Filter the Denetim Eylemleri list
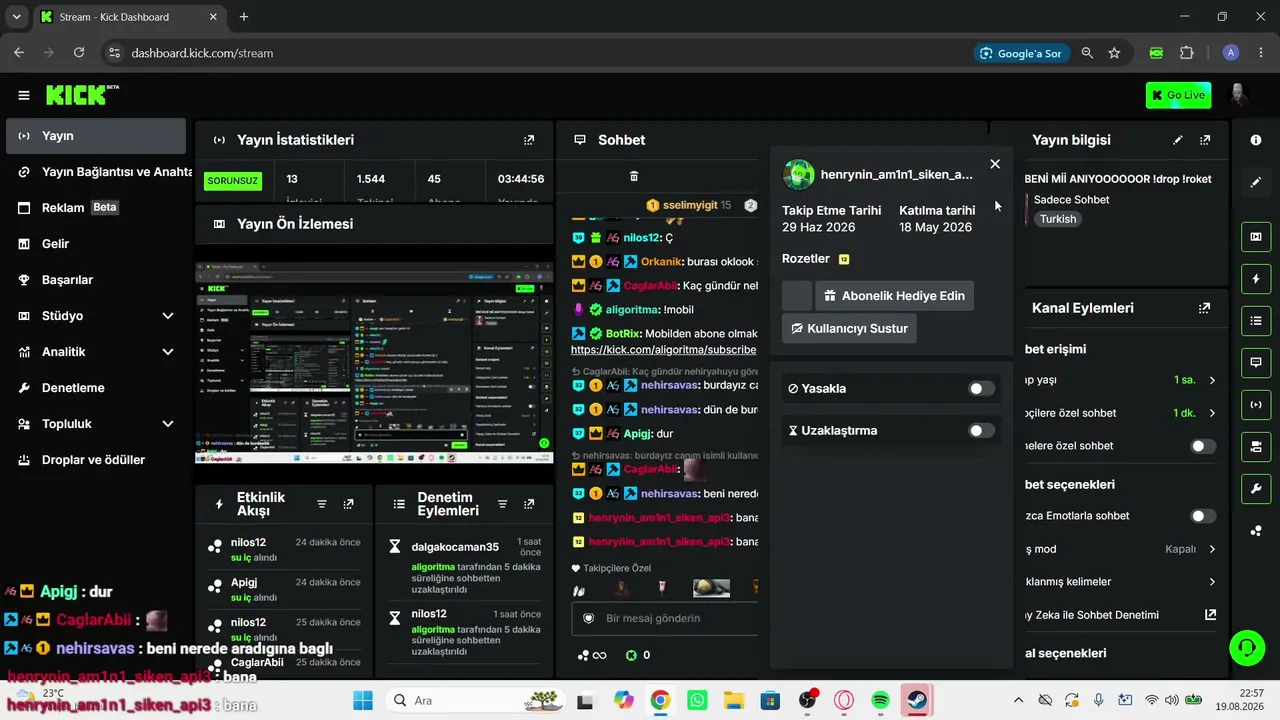 coord(502,504)
